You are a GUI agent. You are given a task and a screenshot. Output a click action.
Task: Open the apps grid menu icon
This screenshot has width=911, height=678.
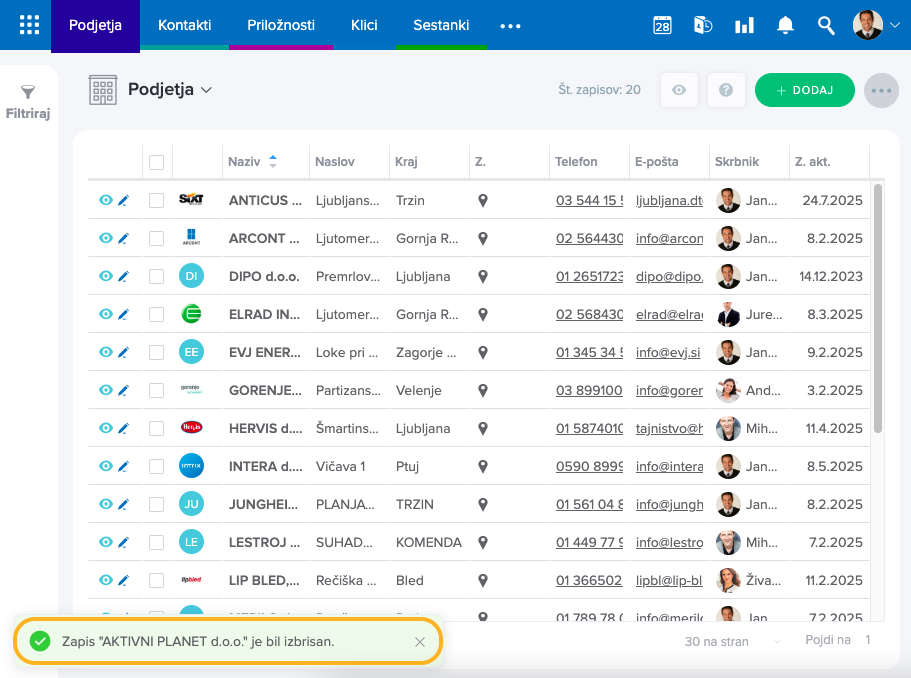point(30,25)
